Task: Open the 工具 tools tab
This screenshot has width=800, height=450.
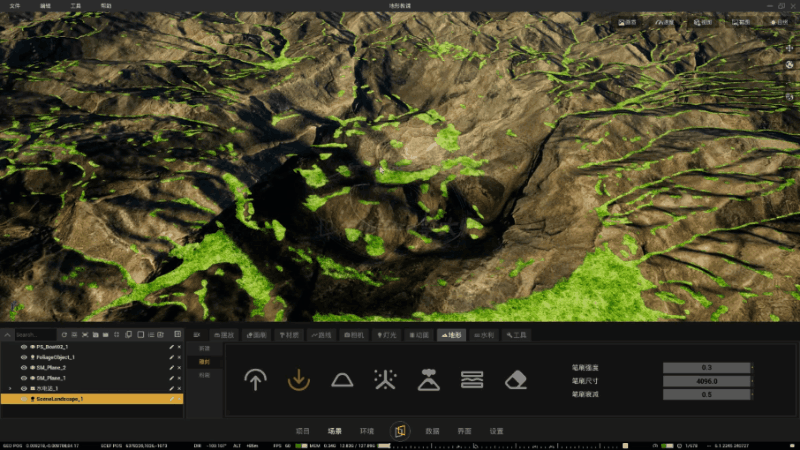Action: [516, 335]
